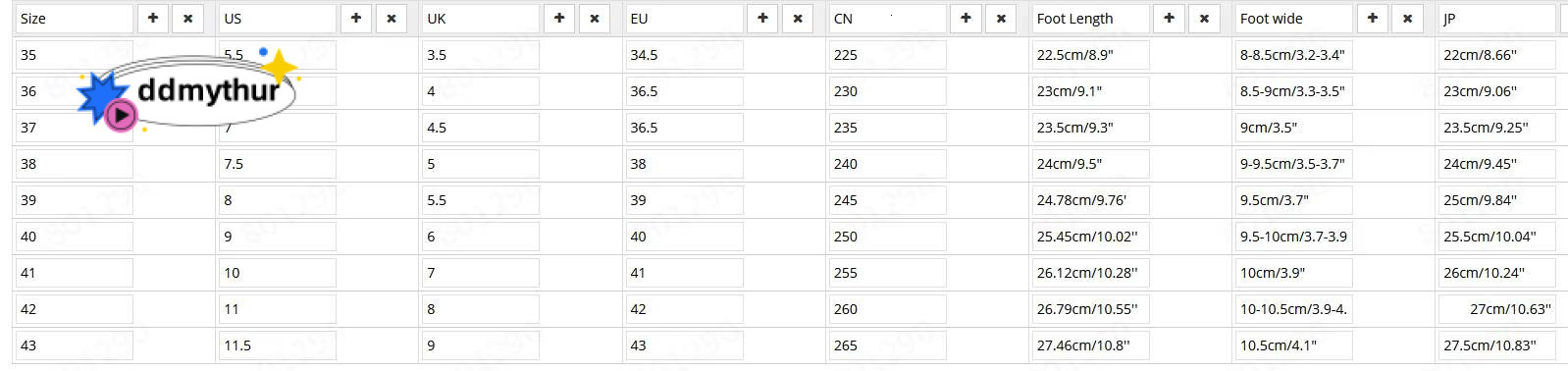Select the Foot Length cell 24.78cm/9.76'
1568x371 pixels.
coord(1090,200)
